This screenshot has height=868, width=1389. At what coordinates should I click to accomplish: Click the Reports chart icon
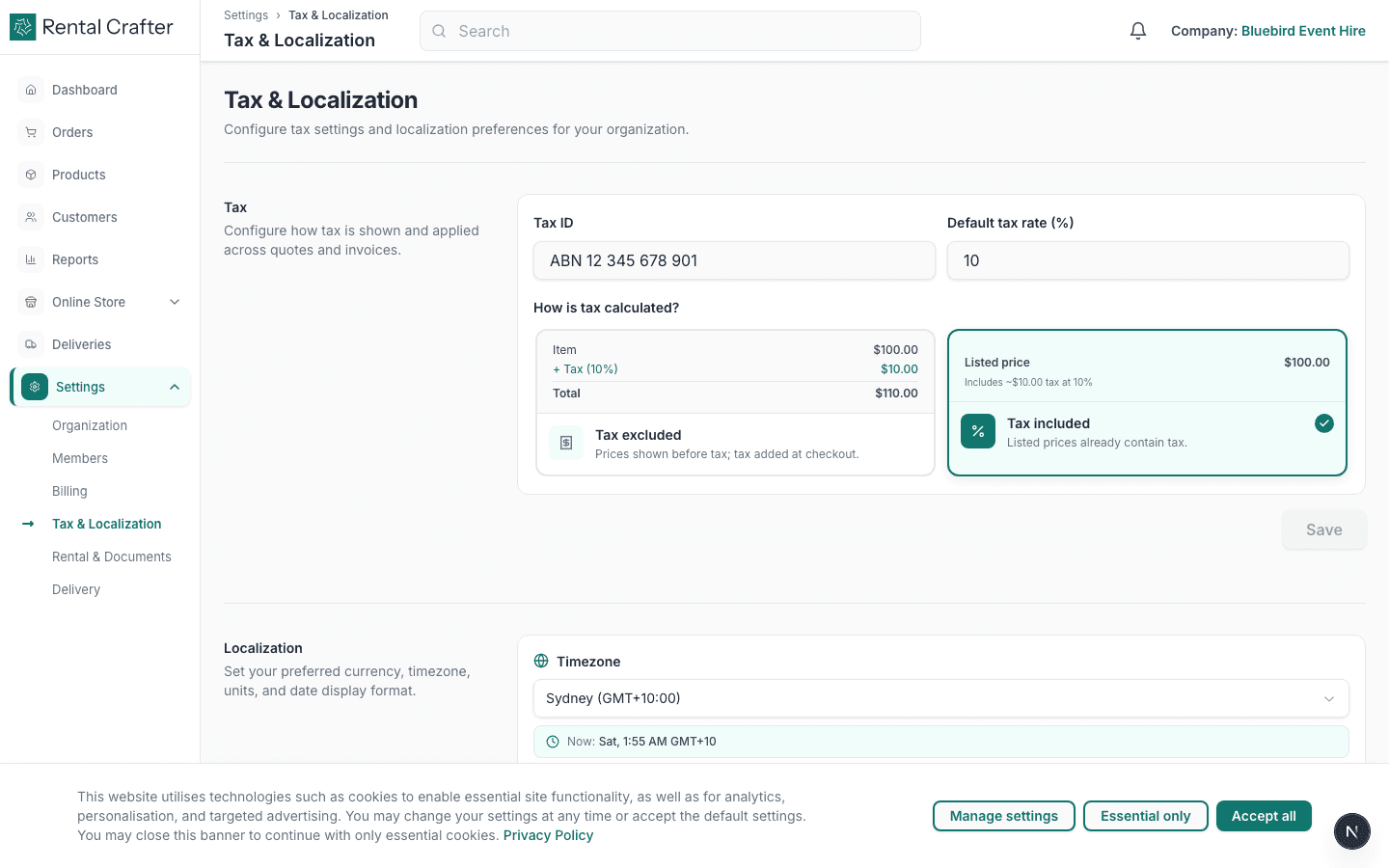click(31, 259)
